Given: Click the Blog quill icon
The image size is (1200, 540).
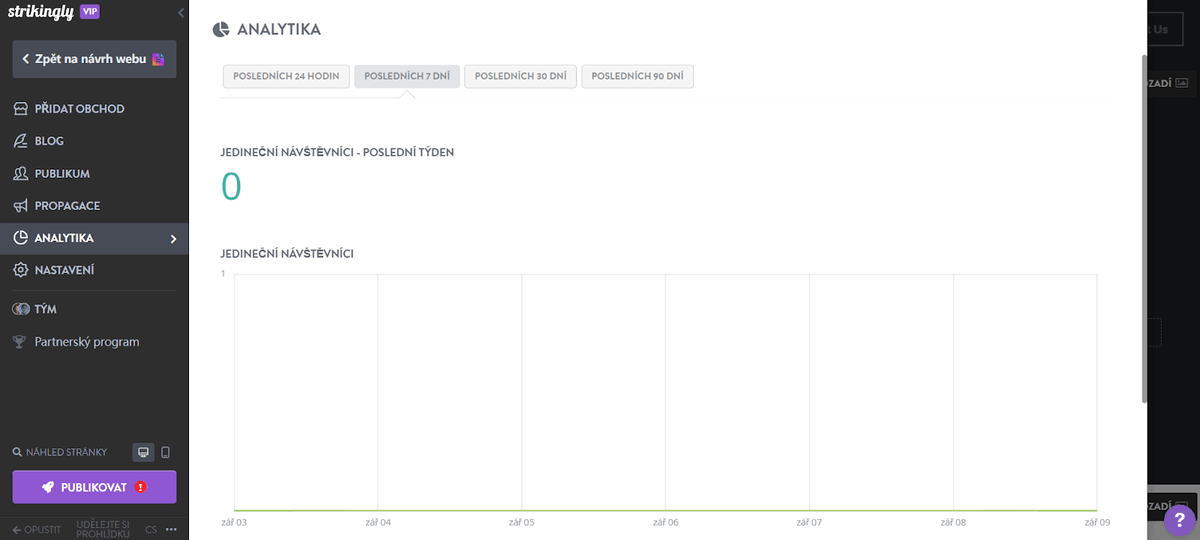Looking at the screenshot, I should click(x=20, y=141).
